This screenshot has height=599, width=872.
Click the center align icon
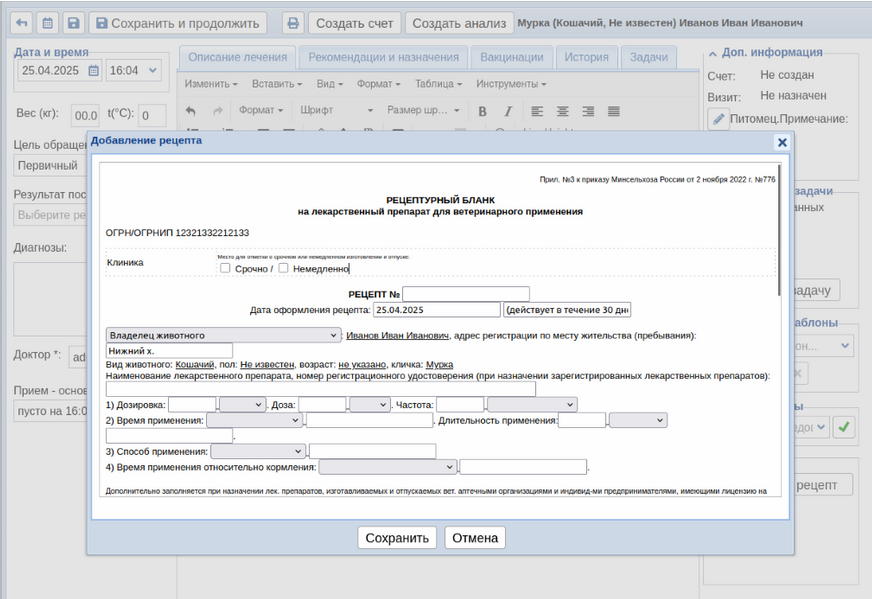(x=563, y=111)
